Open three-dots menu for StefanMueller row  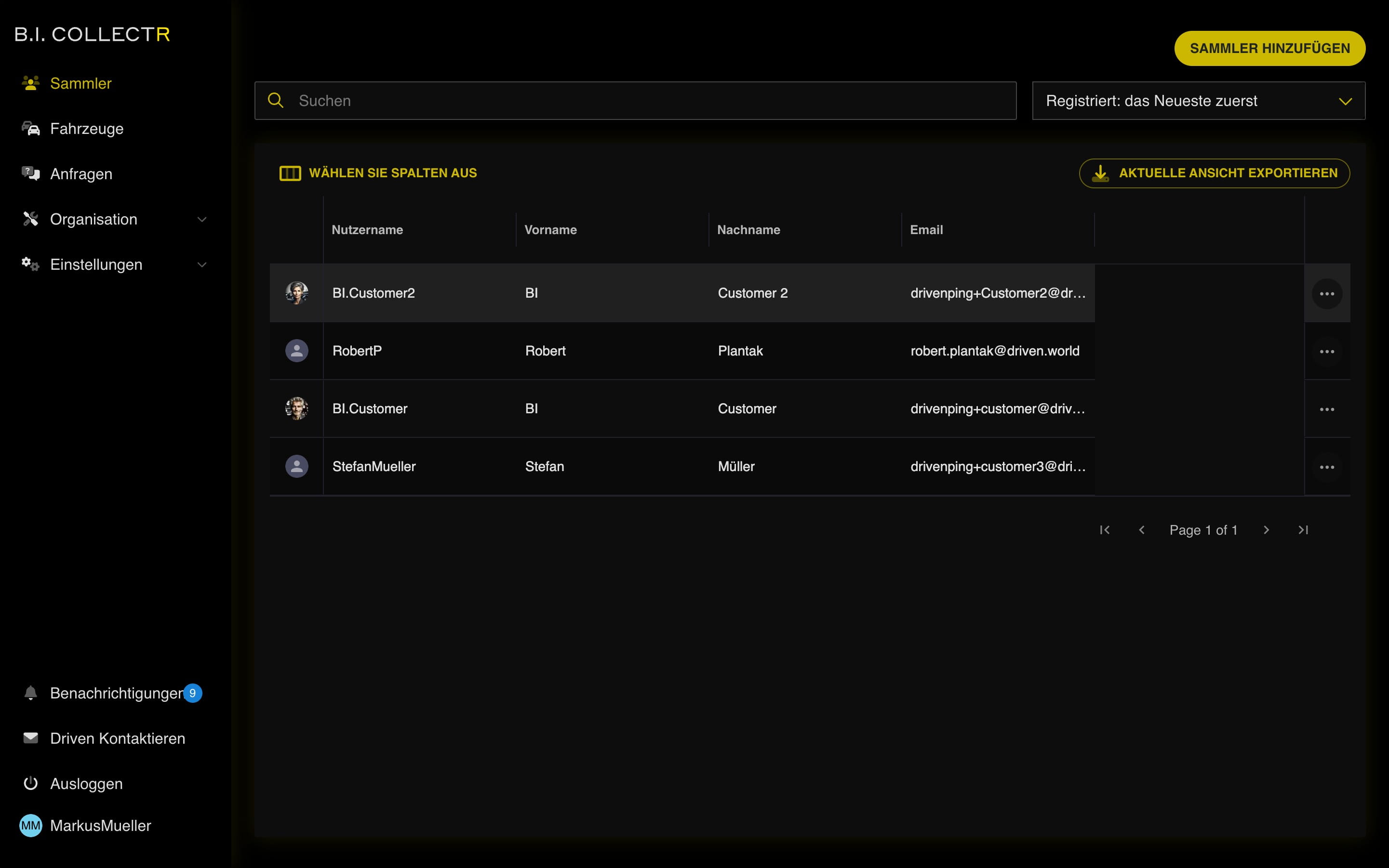pyautogui.click(x=1326, y=467)
